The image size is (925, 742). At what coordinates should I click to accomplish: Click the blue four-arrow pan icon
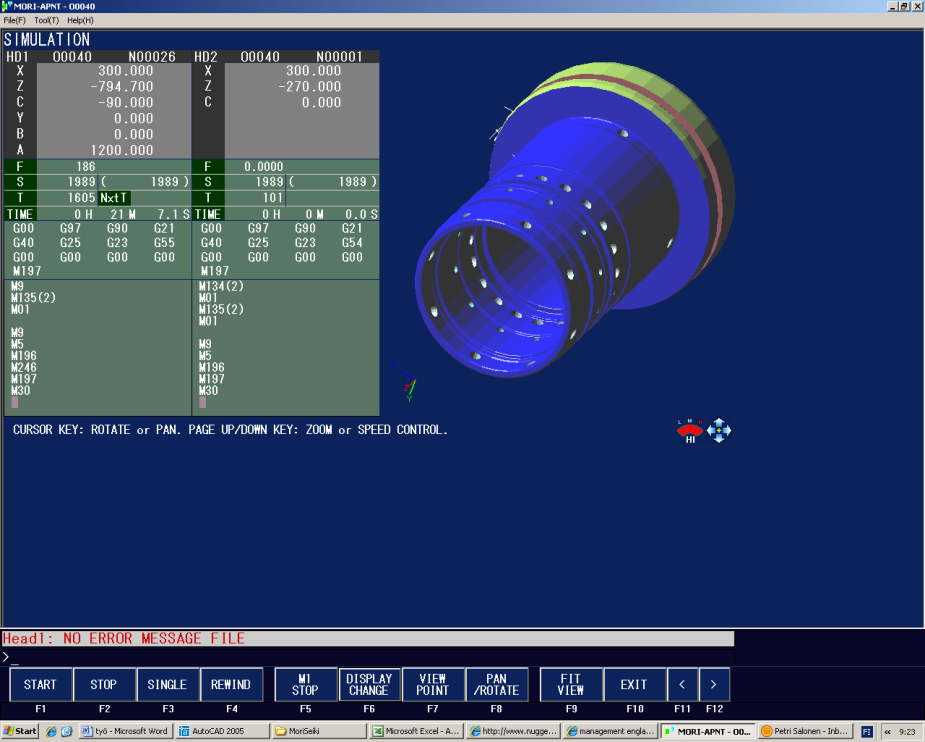[719, 431]
